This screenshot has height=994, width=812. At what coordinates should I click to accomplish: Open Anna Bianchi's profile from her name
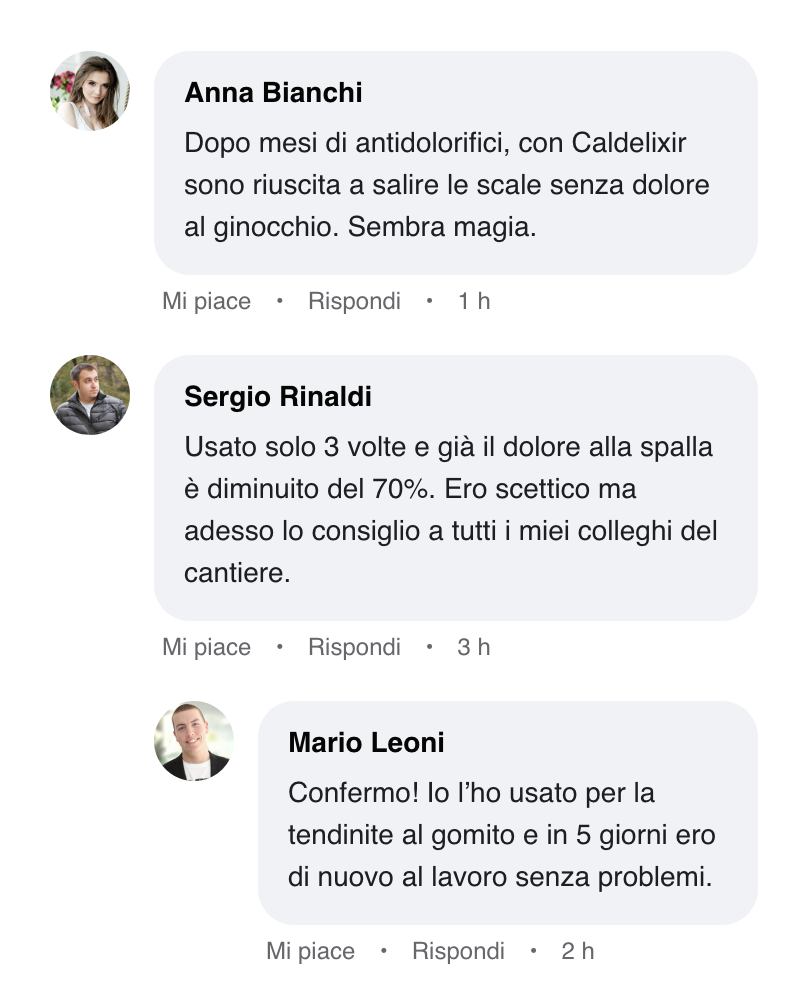click(273, 93)
